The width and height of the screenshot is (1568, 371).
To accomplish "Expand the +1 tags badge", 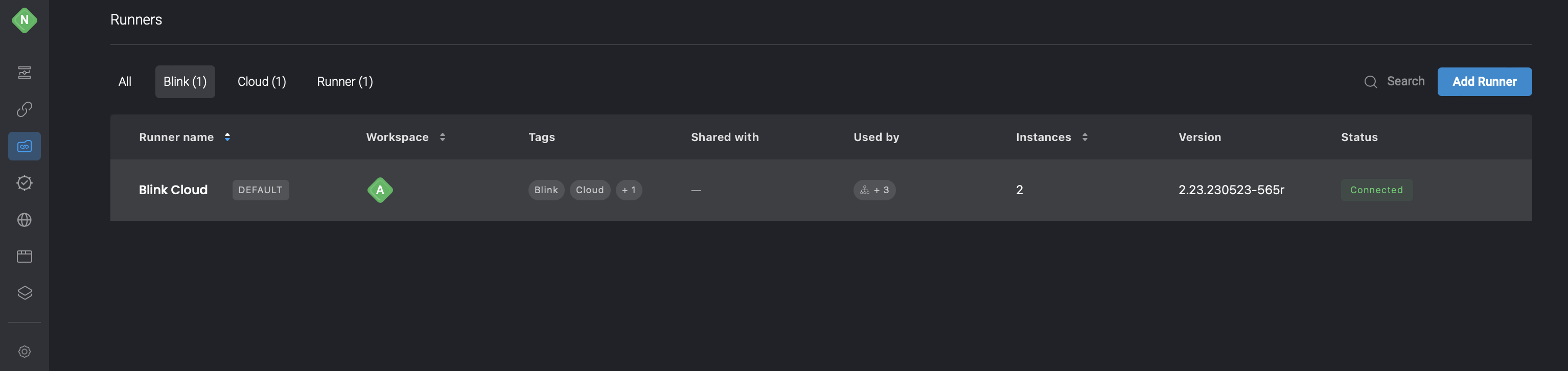I will (629, 190).
